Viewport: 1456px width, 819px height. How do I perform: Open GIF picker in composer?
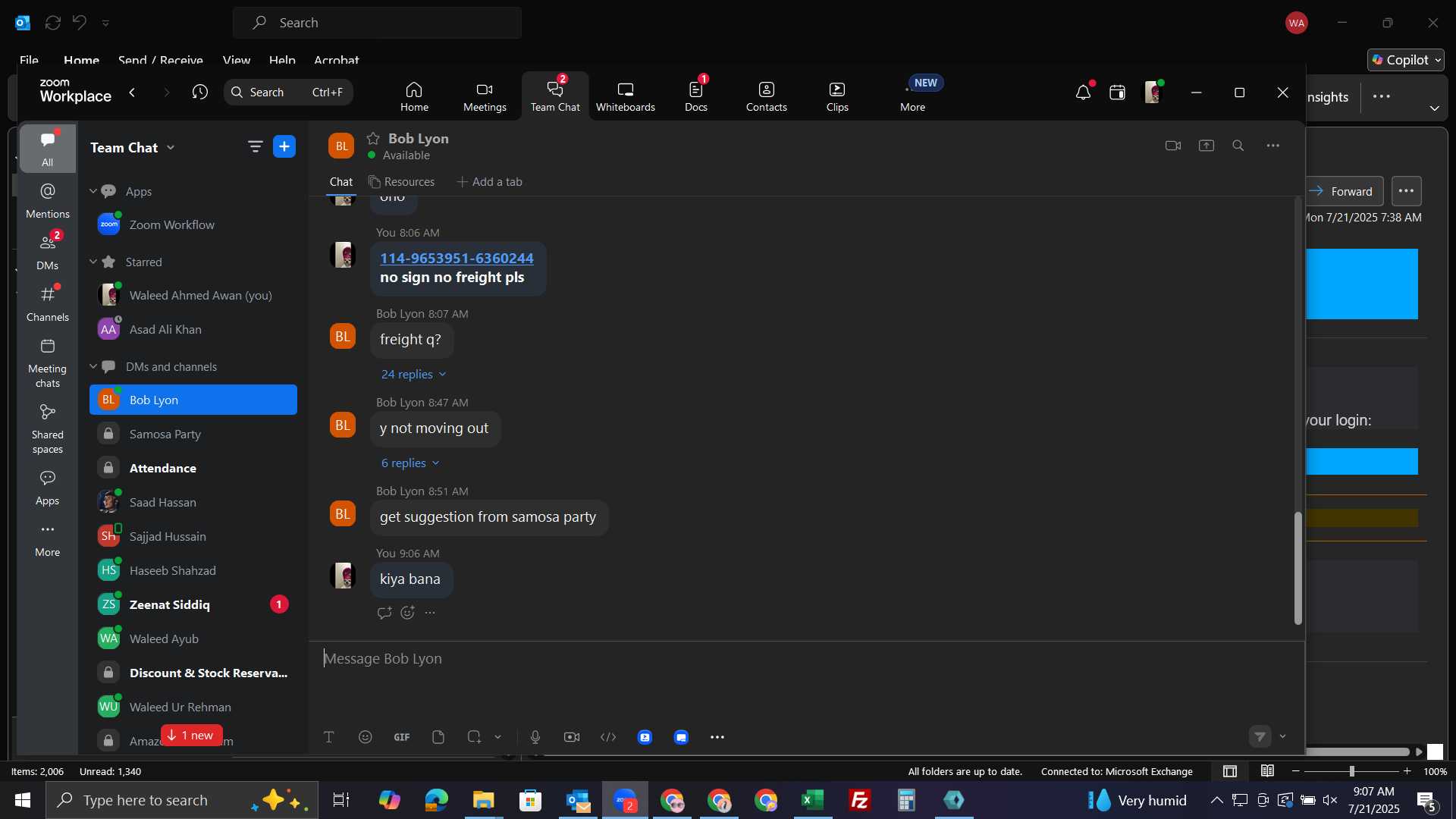(x=402, y=737)
